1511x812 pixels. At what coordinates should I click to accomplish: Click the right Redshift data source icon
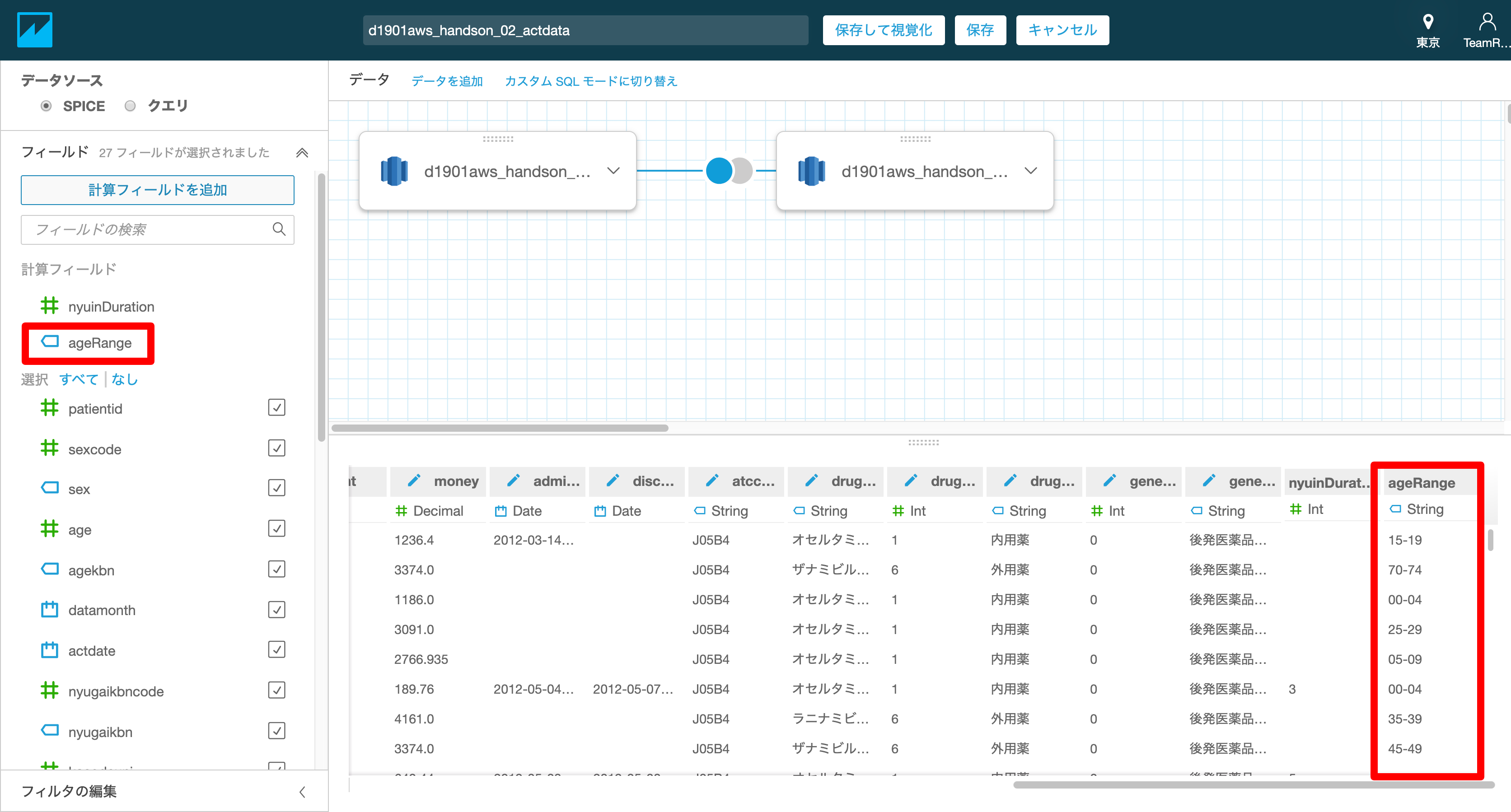811,171
